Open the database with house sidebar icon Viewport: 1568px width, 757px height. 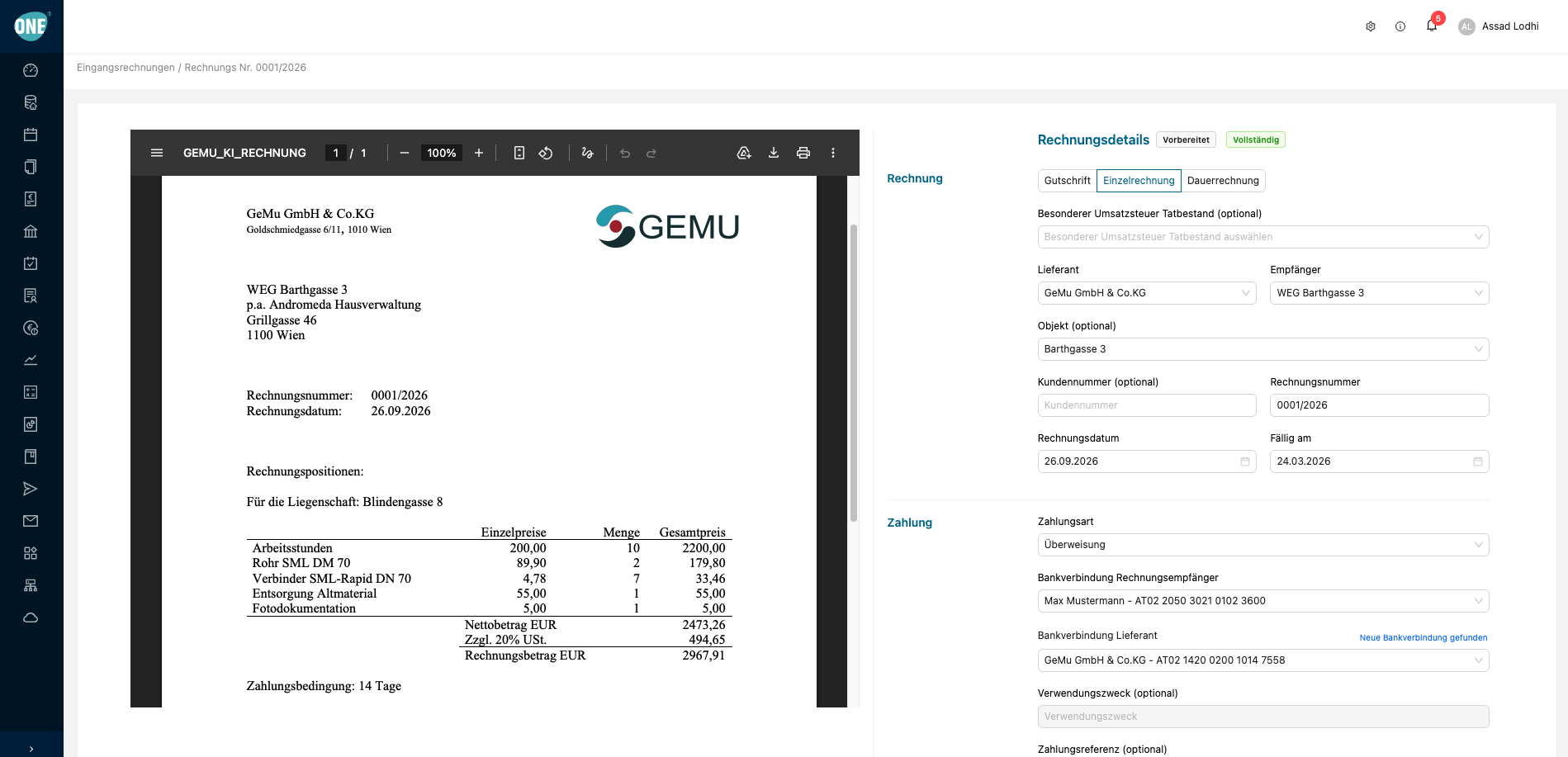31,102
